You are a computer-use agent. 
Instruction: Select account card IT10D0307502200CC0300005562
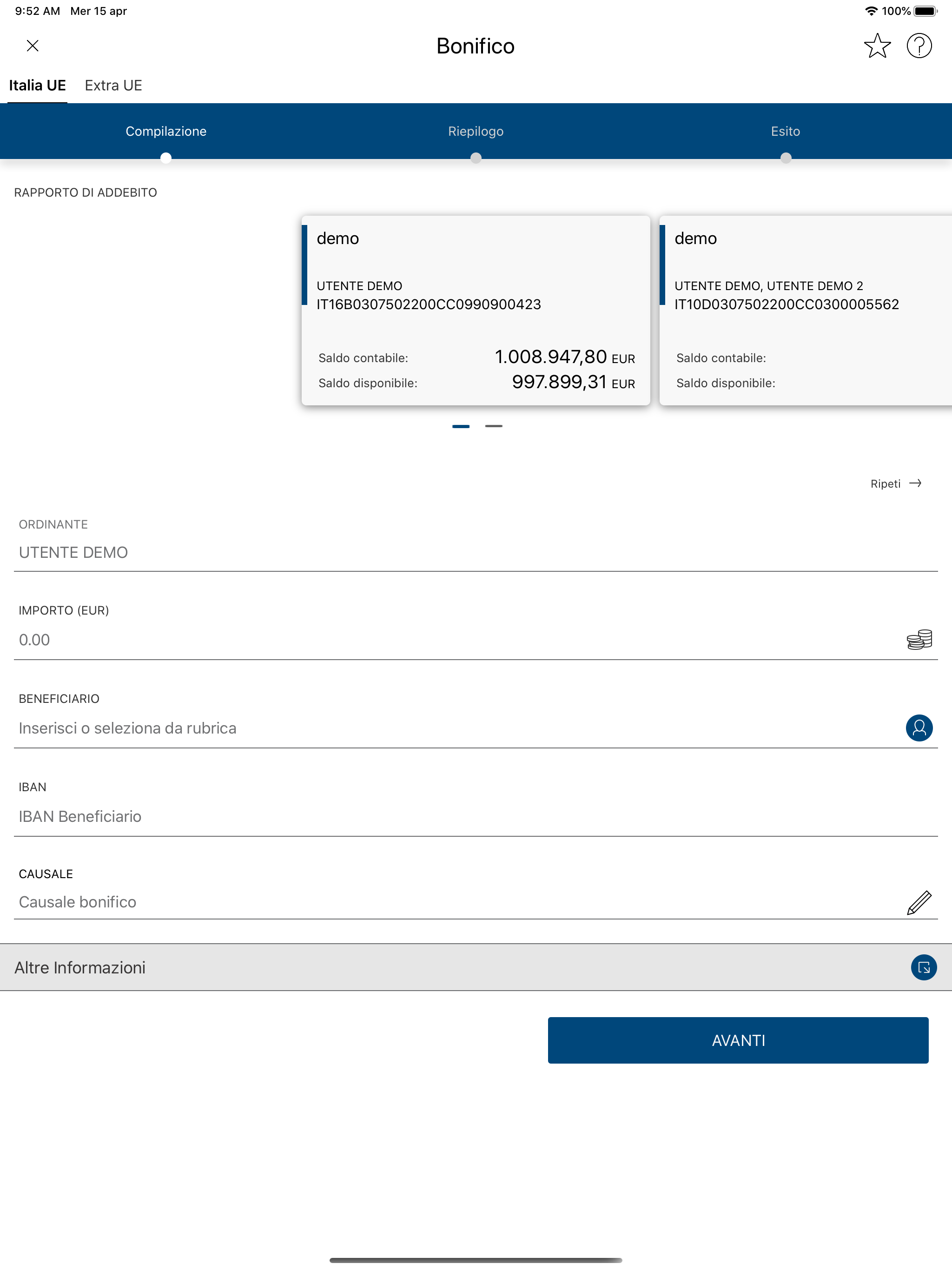tap(806, 311)
